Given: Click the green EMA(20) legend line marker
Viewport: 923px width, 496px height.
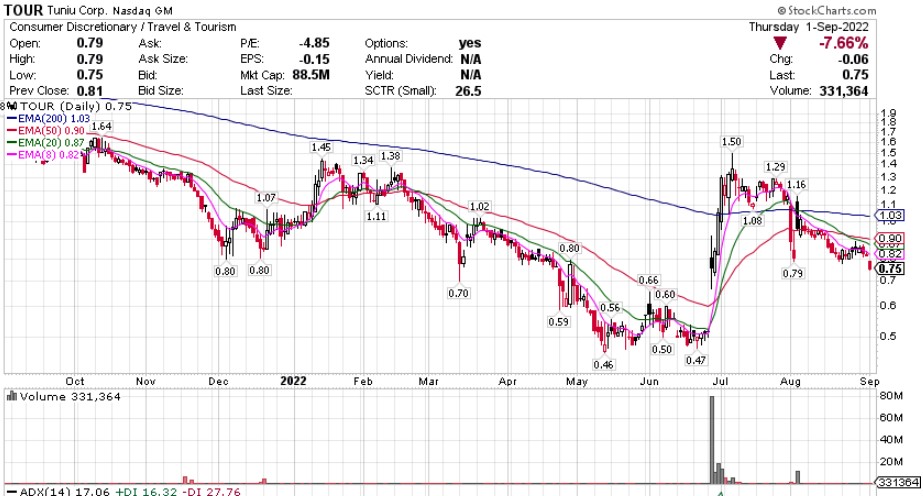Looking at the screenshot, I should [11, 142].
